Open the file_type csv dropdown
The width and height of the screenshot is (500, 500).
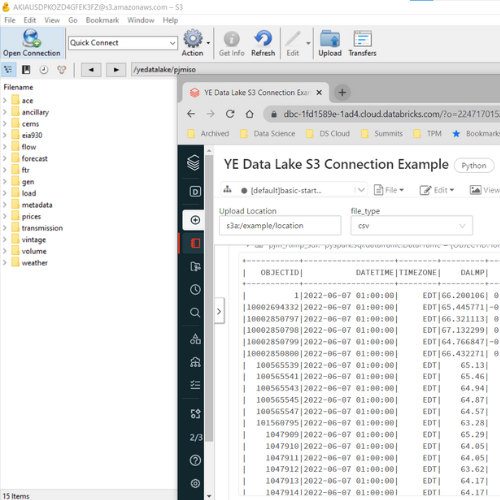(412, 226)
